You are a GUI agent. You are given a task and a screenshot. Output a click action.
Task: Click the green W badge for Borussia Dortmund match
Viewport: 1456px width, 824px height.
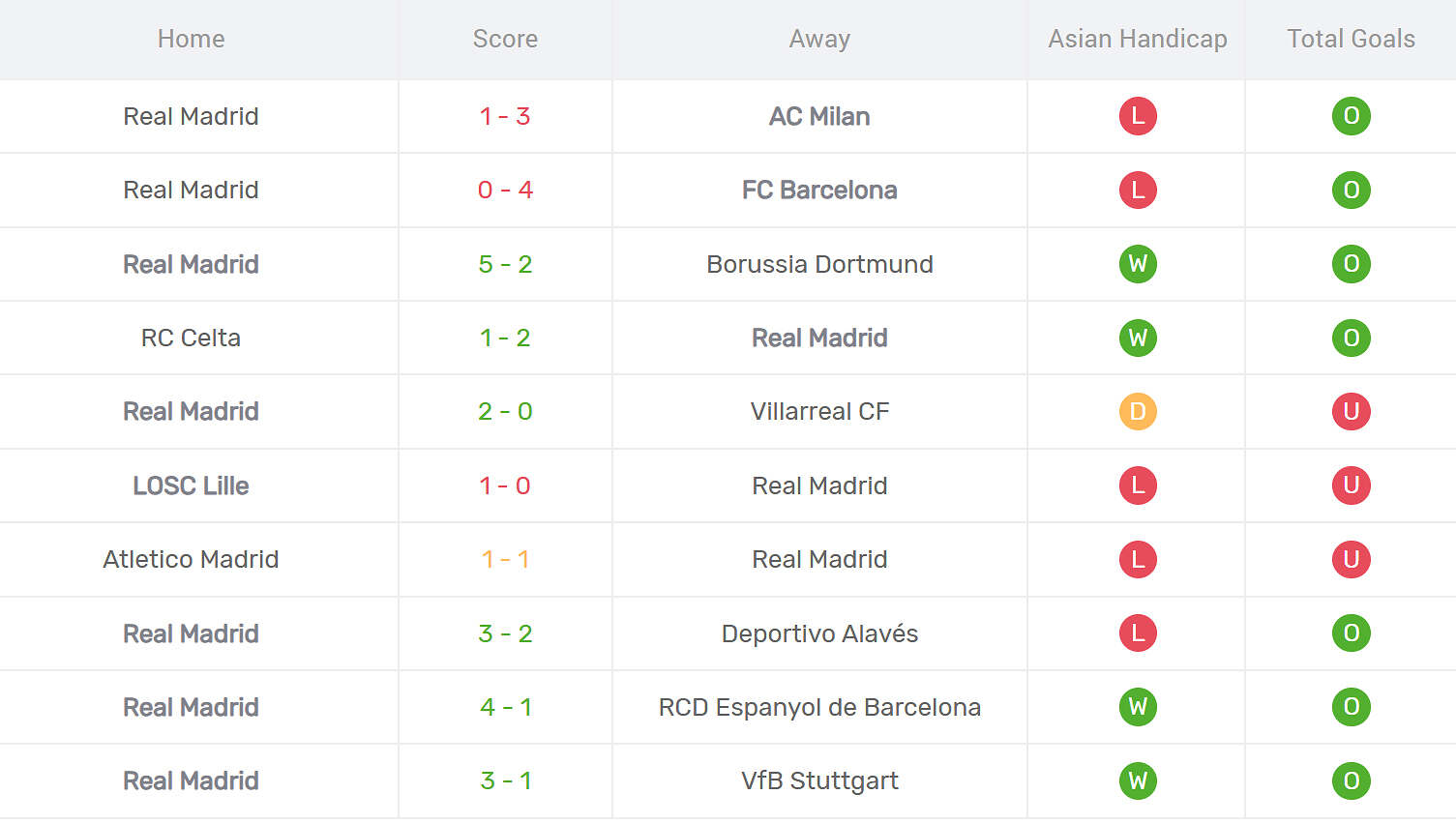pyautogui.click(x=1138, y=264)
